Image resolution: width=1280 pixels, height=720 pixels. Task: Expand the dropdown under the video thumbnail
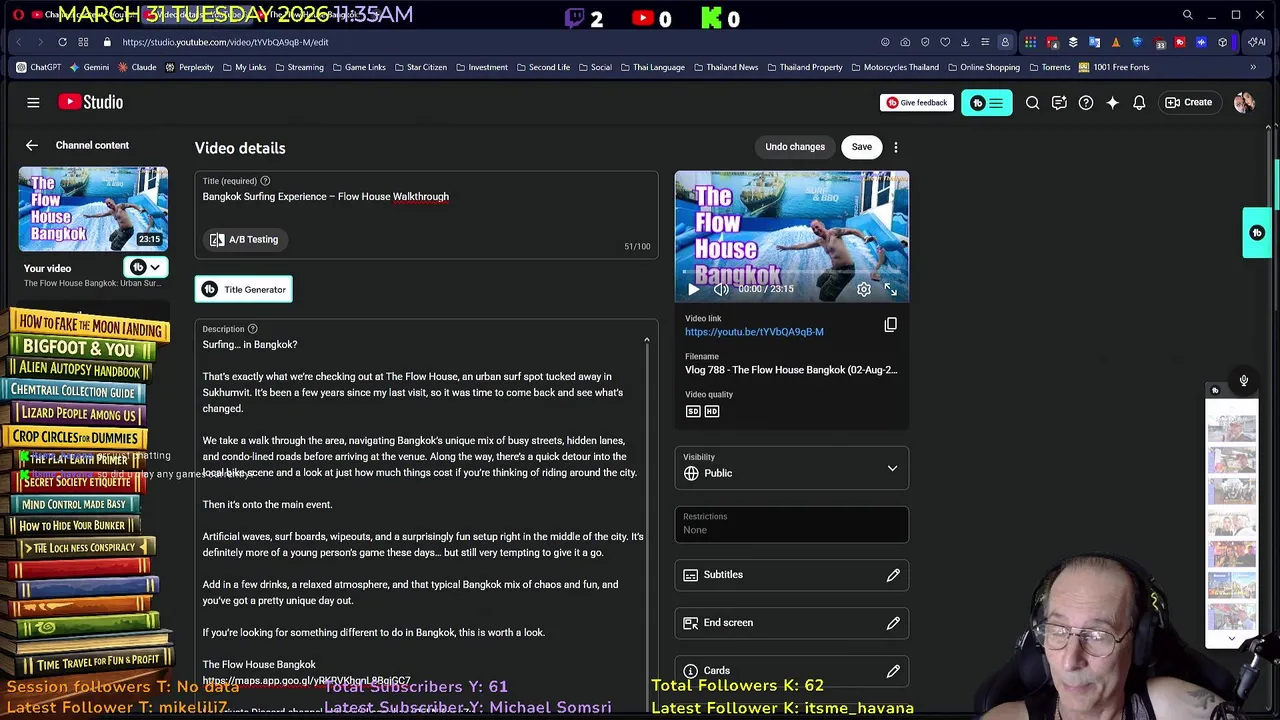click(146, 267)
